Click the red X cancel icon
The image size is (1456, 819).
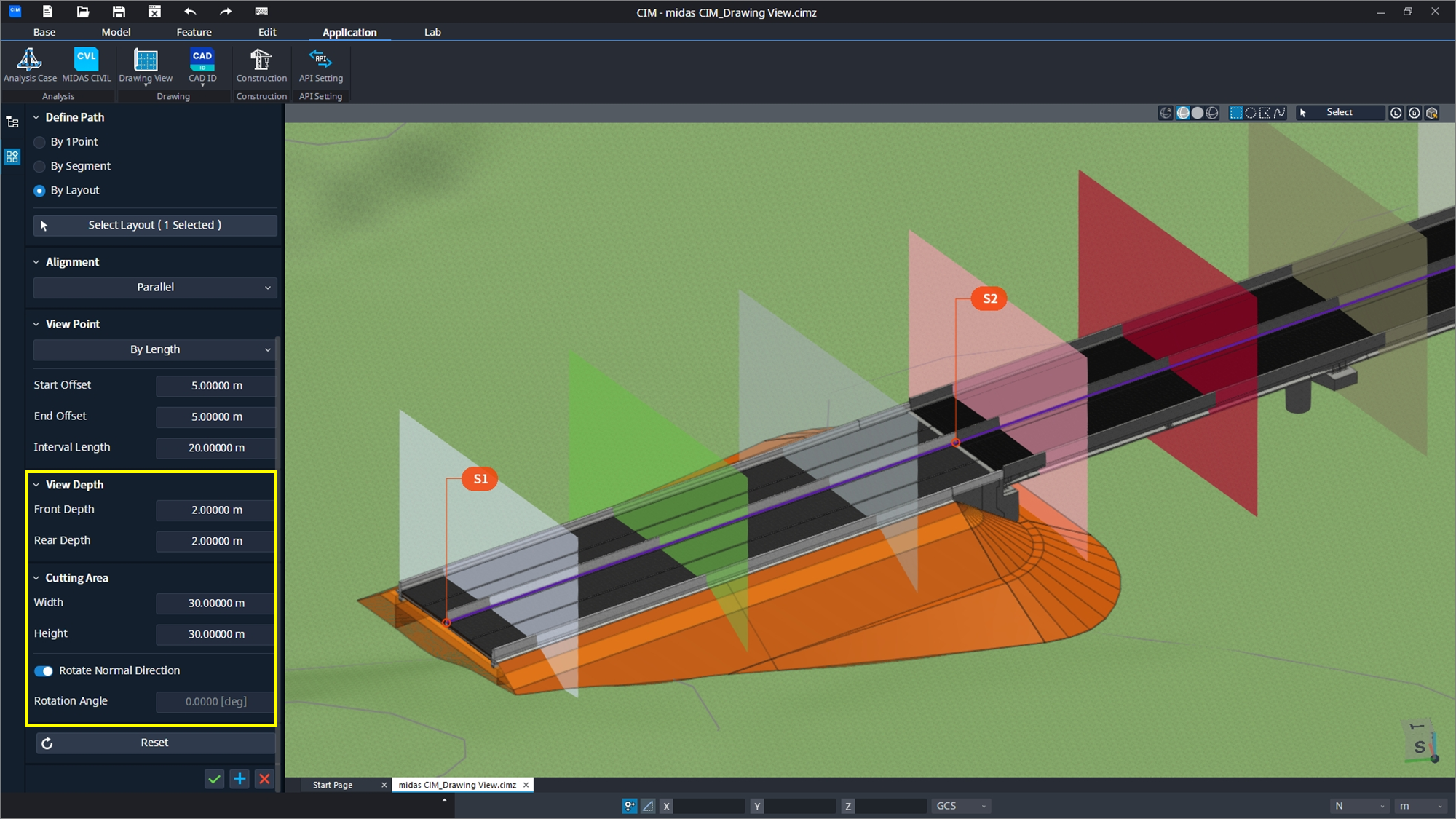(264, 779)
